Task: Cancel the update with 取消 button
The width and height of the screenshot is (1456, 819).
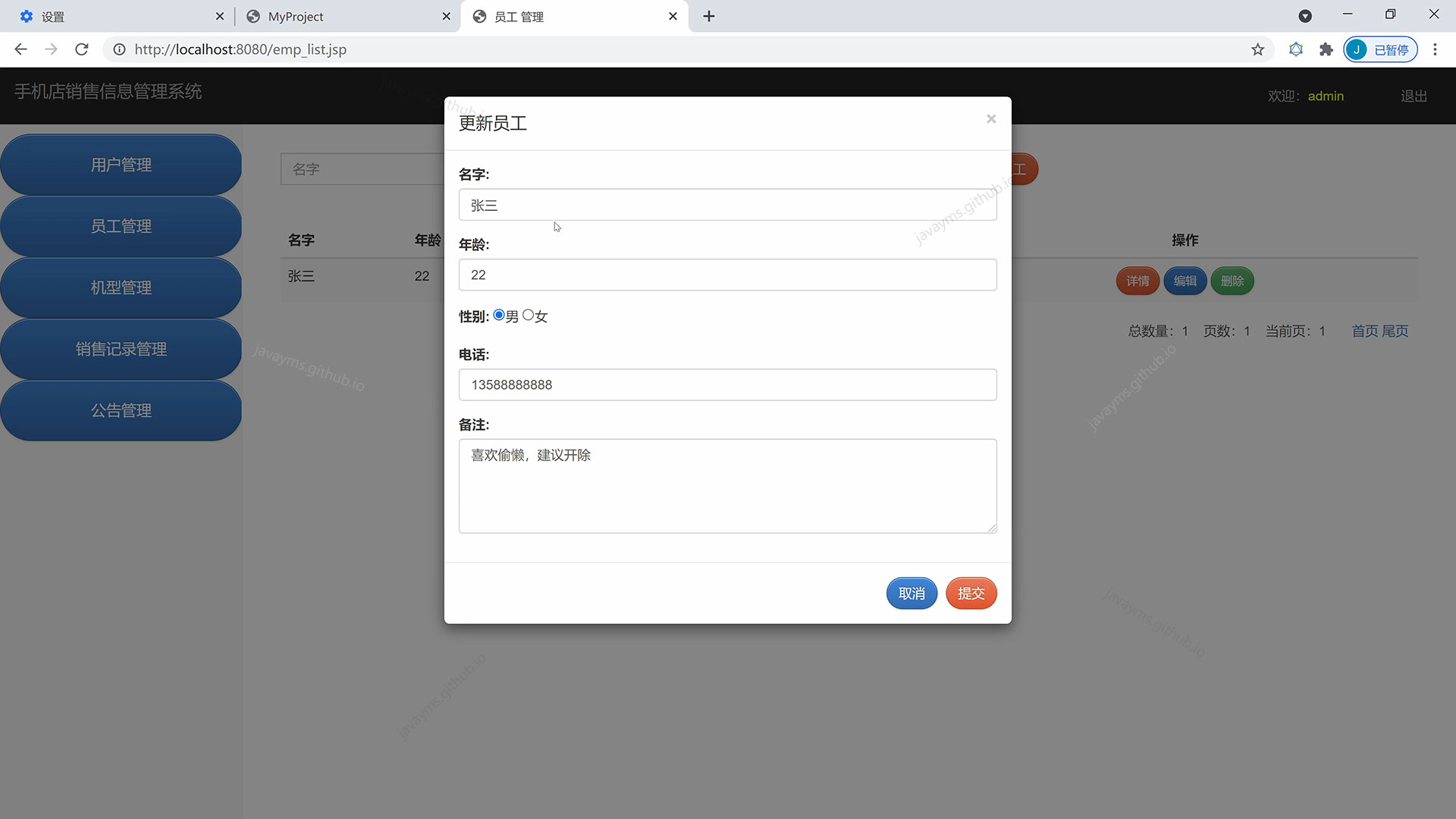Action: (x=912, y=593)
